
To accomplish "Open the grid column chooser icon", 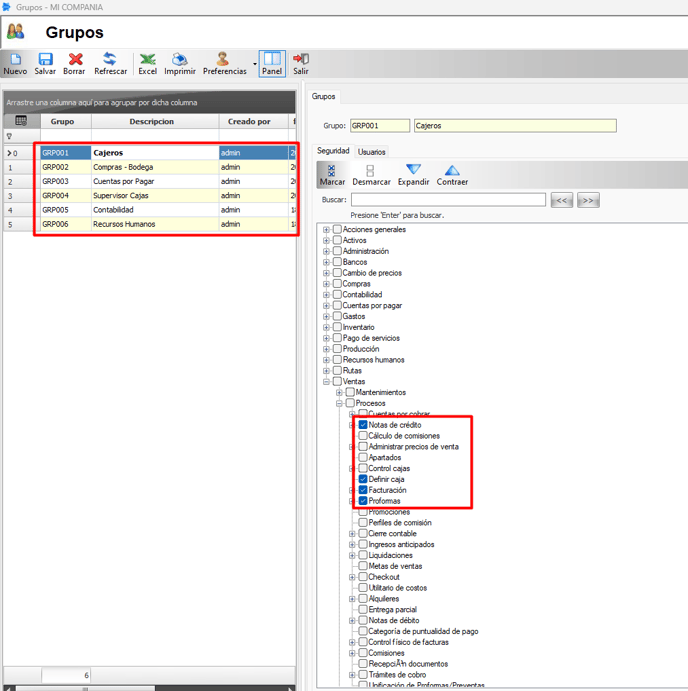I will pos(21,121).
